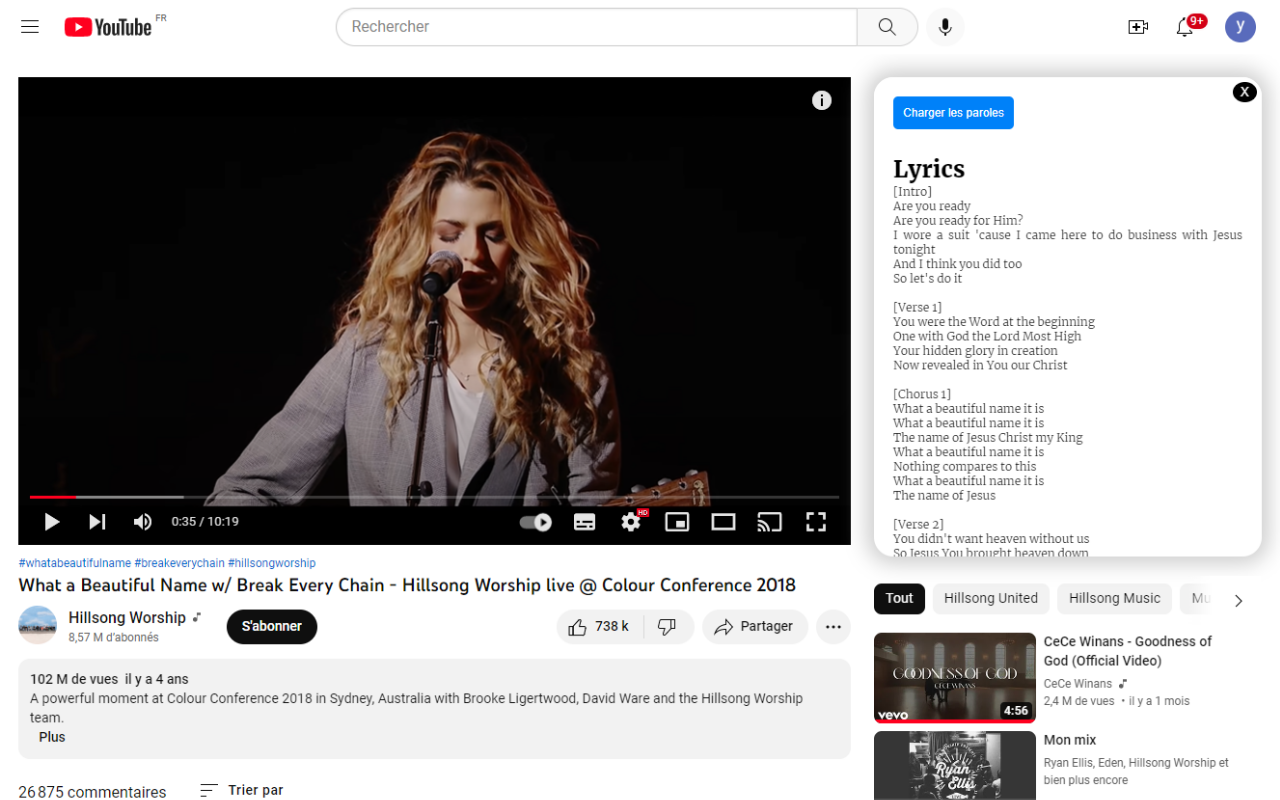This screenshot has width=1280, height=800.
Task: Select the Tout filter chip
Action: [899, 599]
